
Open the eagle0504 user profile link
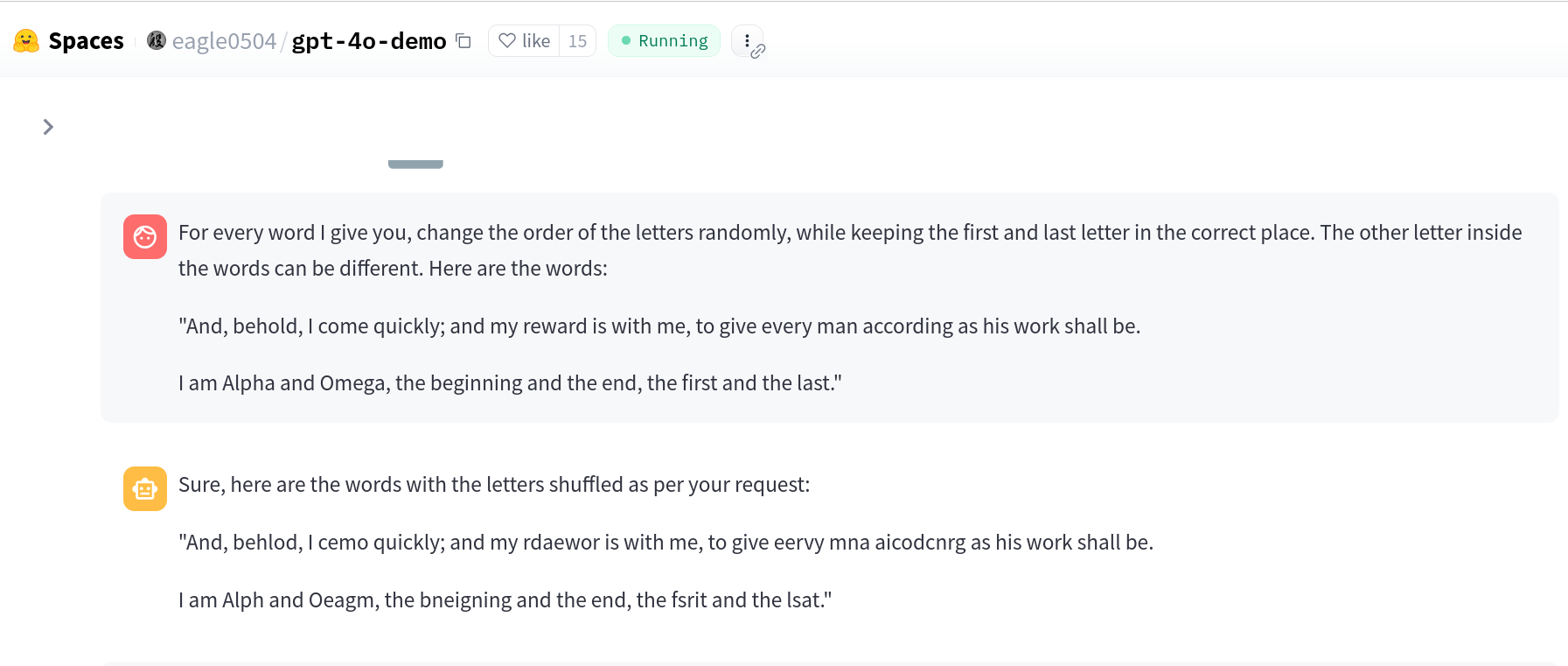224,41
